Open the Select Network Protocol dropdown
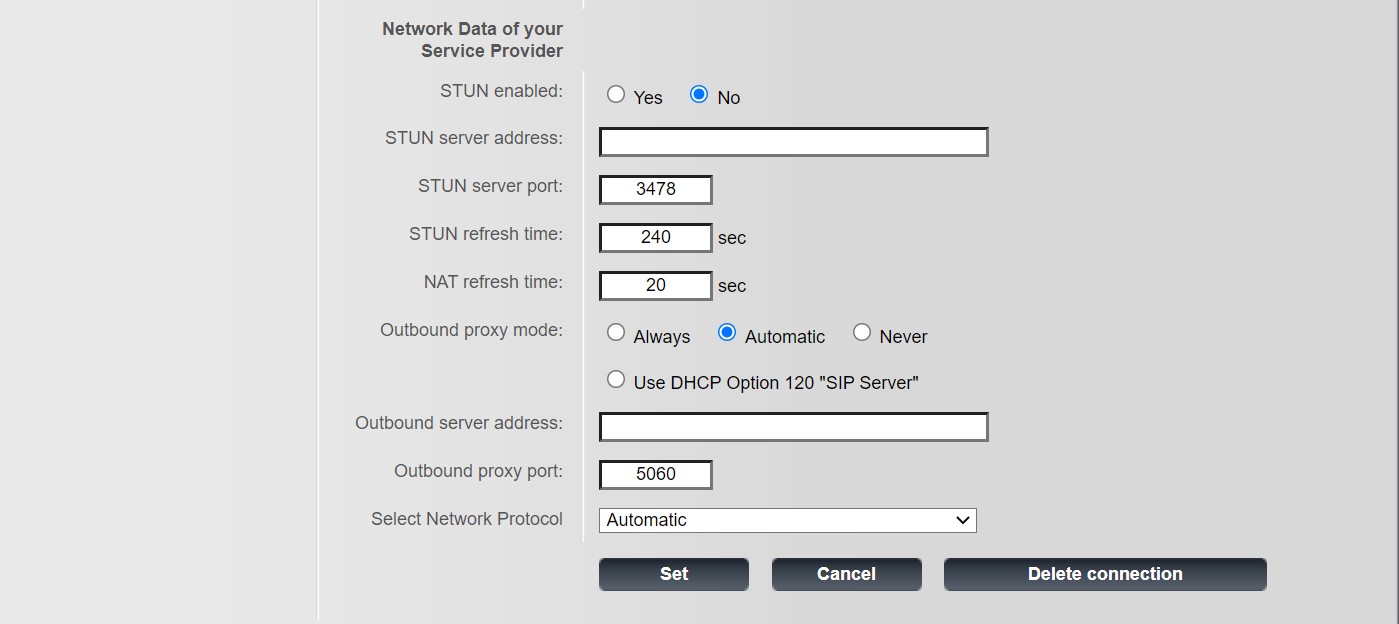This screenshot has height=624, width=1399. click(x=787, y=520)
